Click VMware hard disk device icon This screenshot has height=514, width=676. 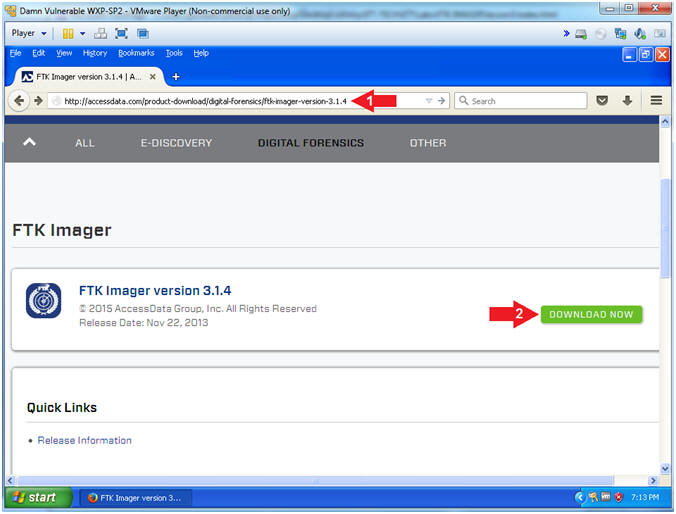[x=581, y=33]
